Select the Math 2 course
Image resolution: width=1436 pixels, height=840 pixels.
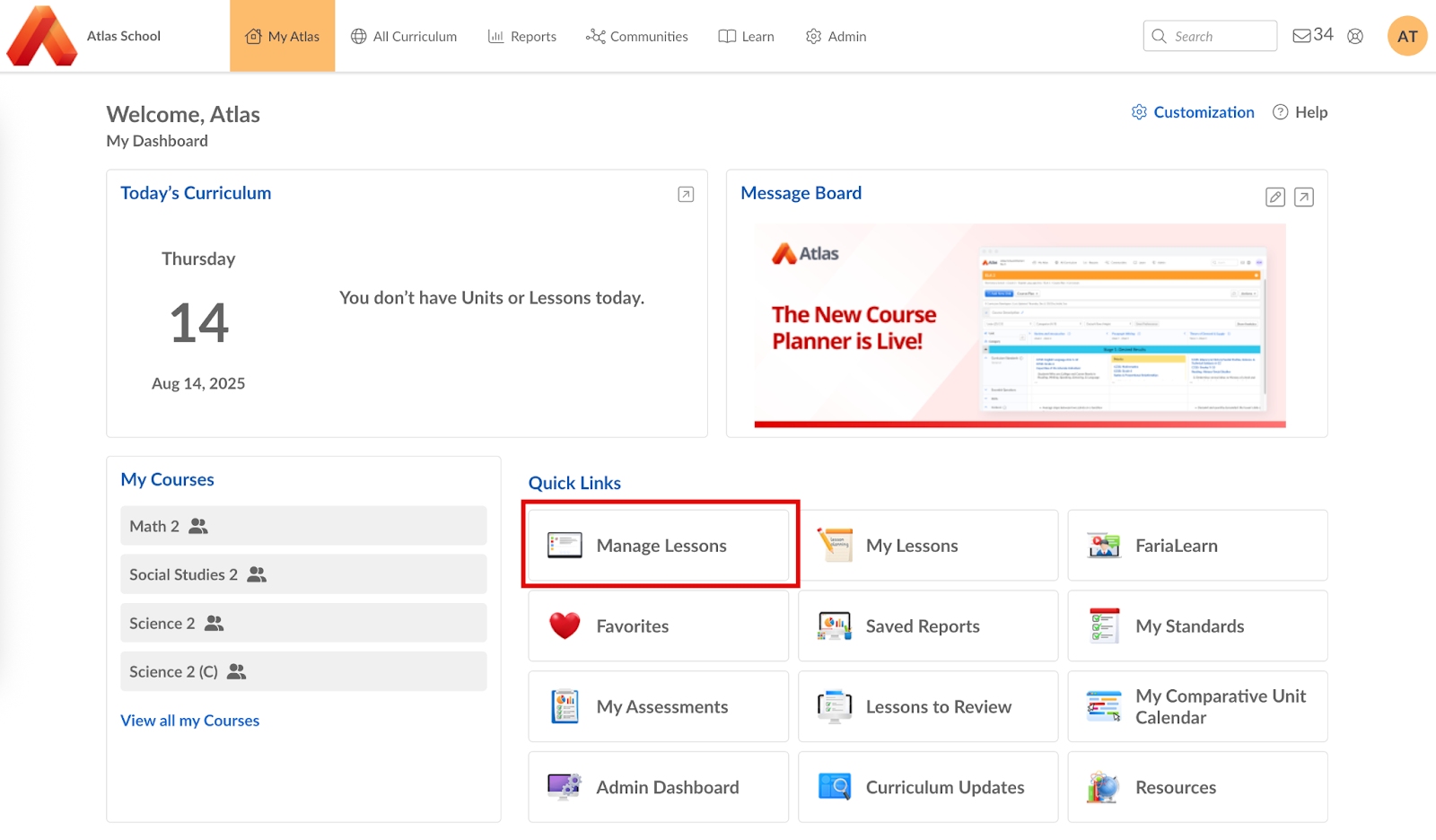(154, 526)
